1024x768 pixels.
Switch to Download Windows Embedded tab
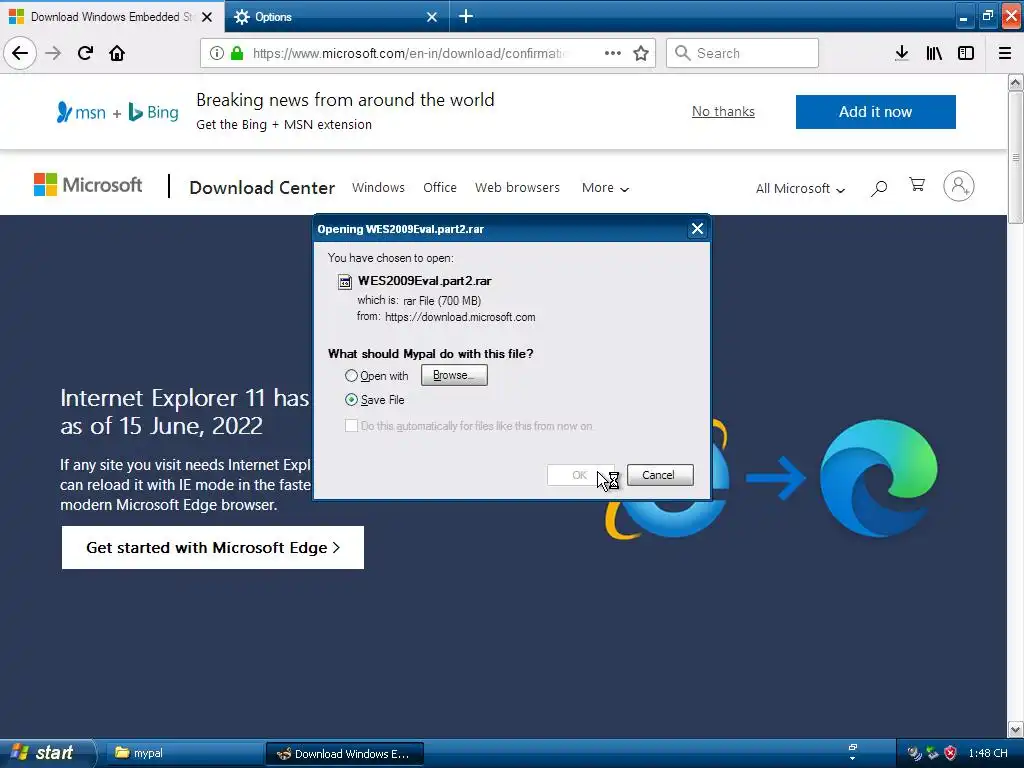[112, 17]
